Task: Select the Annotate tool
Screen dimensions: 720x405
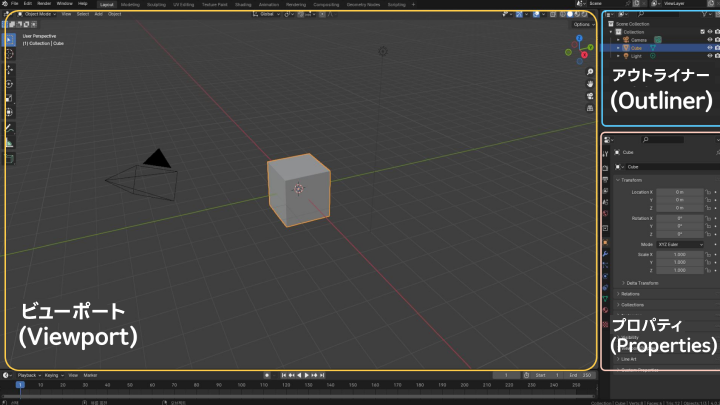Action: point(9,129)
